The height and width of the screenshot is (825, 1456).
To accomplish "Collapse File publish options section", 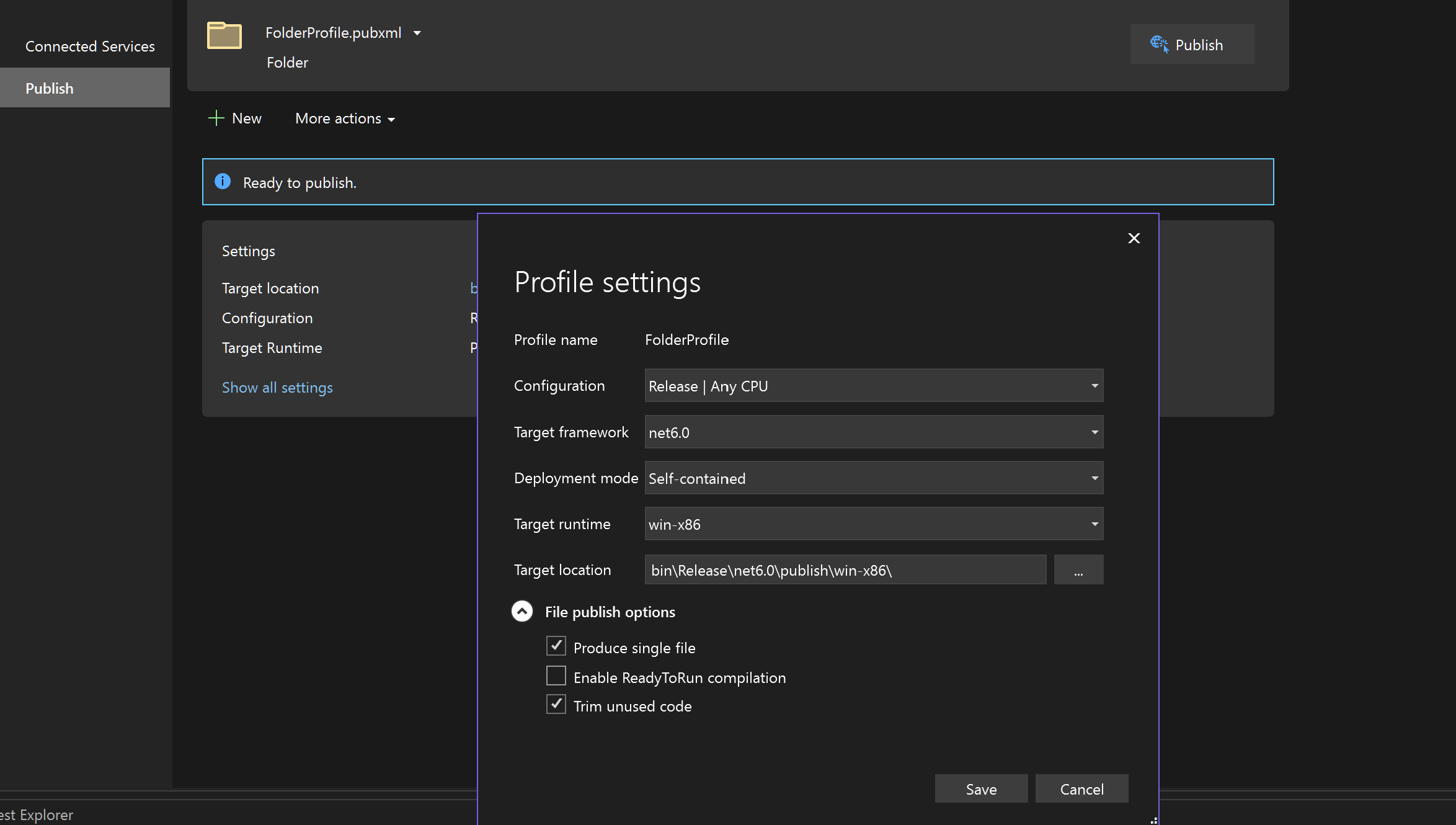I will point(523,611).
